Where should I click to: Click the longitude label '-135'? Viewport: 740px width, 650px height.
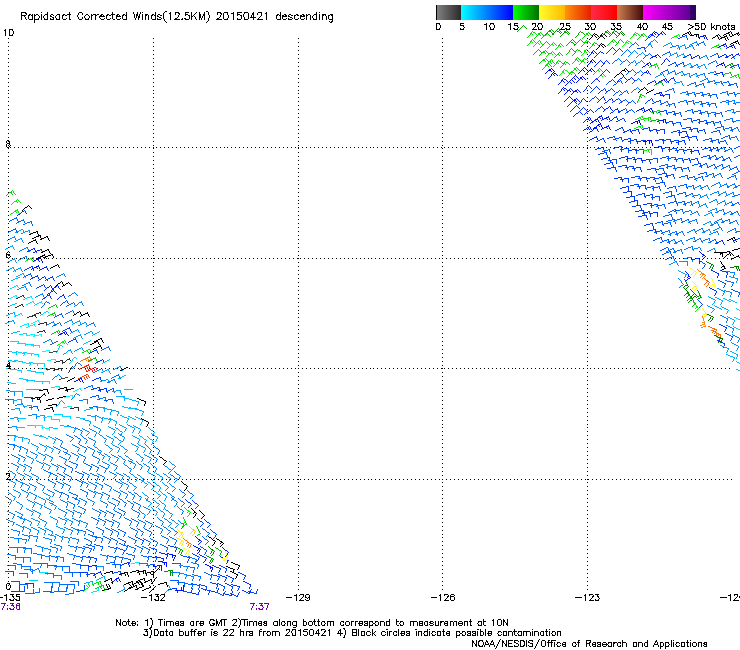10,598
